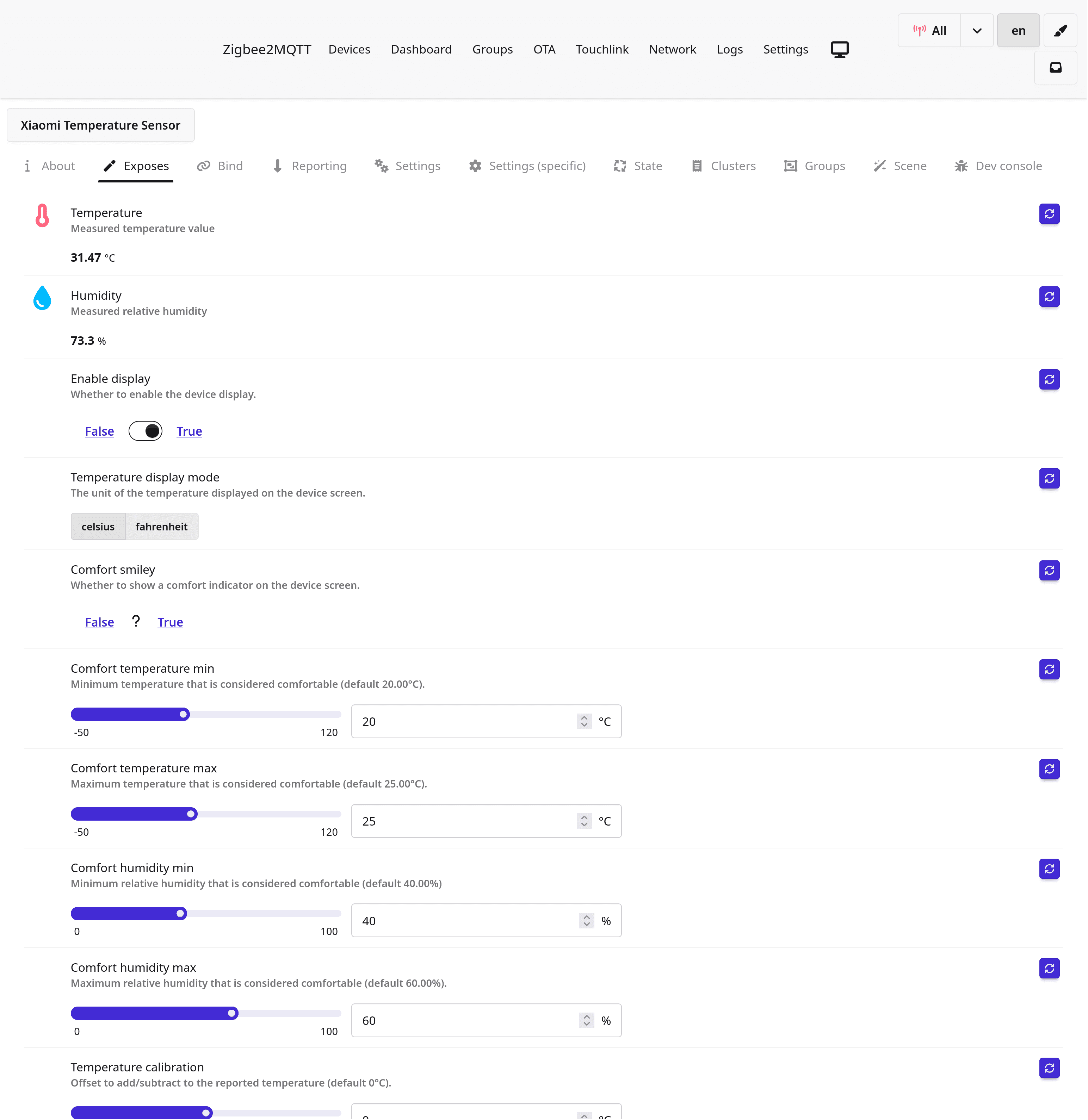Refresh the Temperature reading
The height and width of the screenshot is (1120, 1088).
click(x=1049, y=214)
